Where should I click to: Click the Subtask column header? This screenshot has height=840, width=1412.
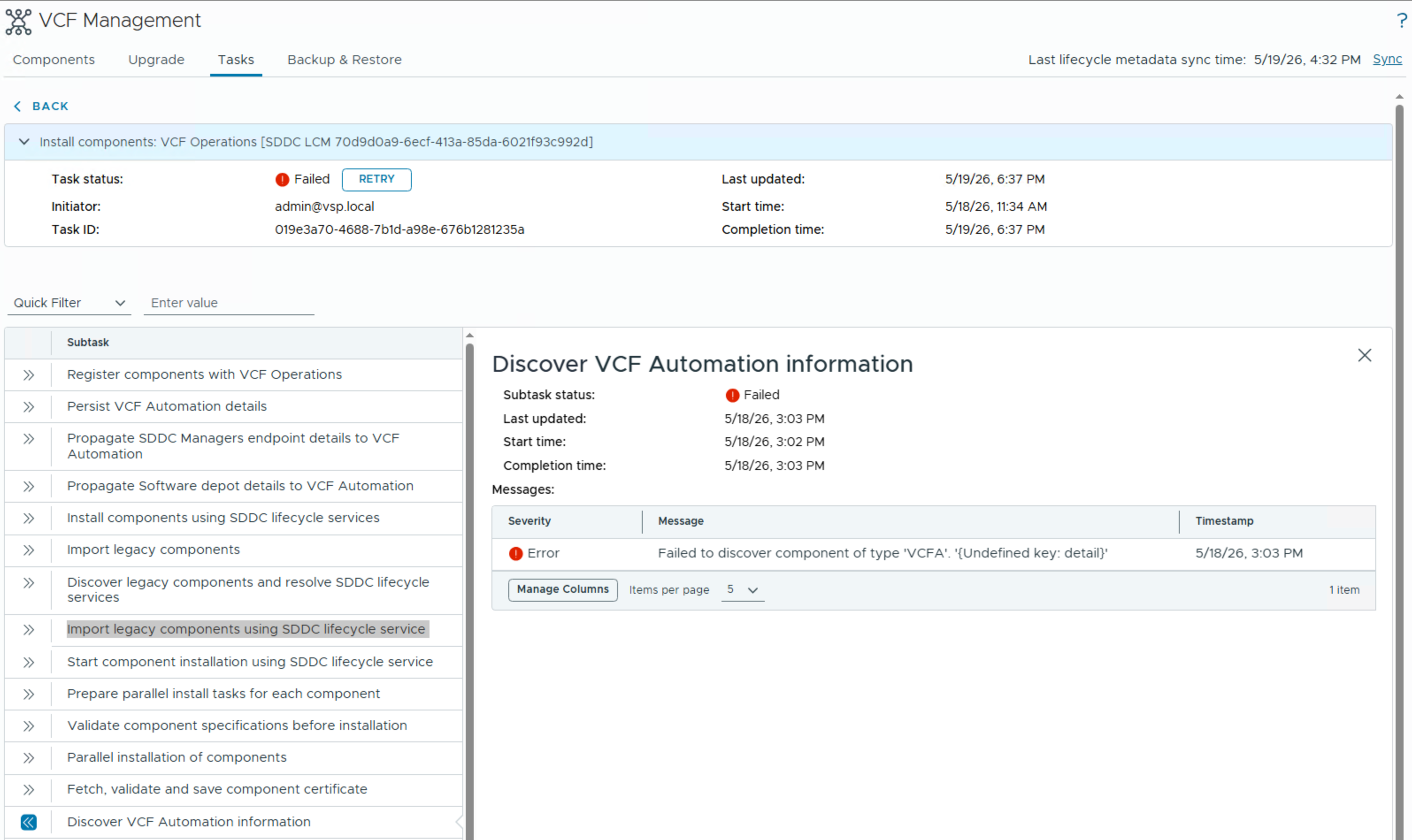point(88,343)
